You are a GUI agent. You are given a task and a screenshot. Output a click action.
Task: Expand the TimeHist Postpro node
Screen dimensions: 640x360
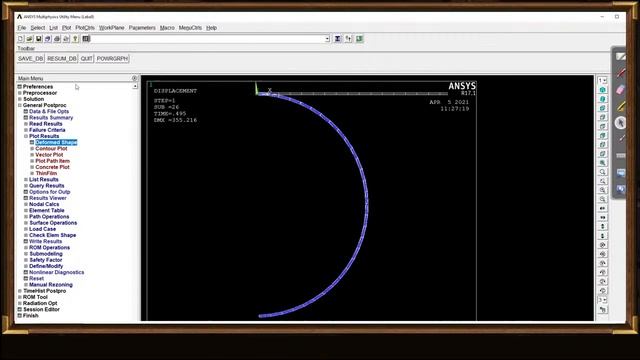coord(20,291)
